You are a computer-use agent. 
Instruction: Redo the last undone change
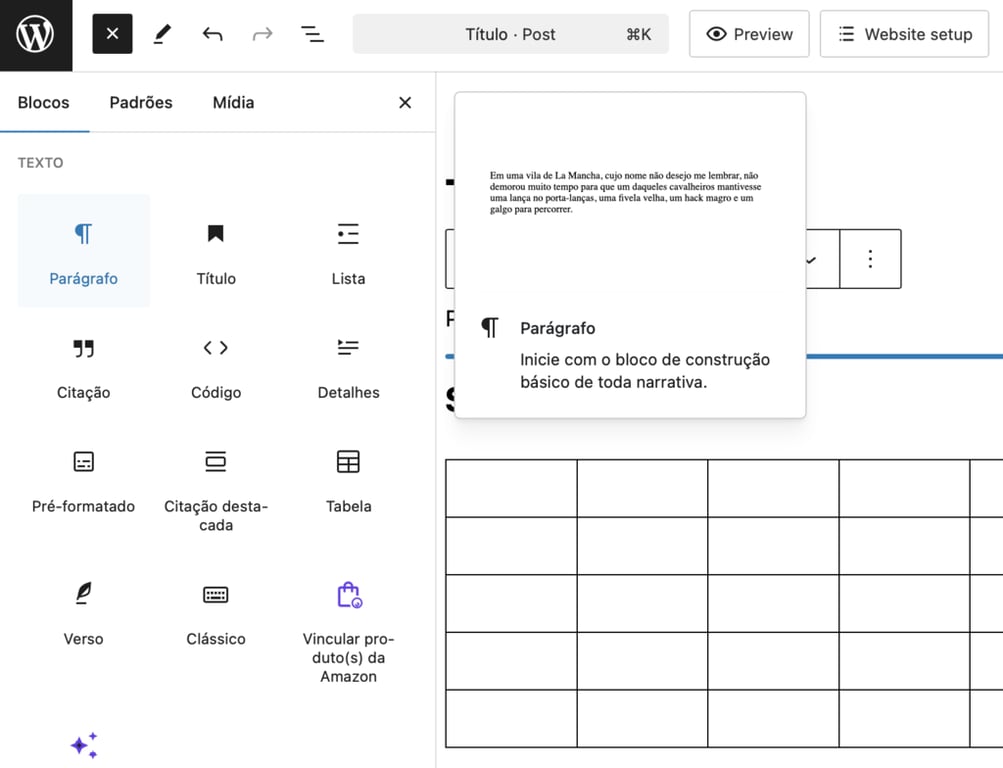(262, 34)
